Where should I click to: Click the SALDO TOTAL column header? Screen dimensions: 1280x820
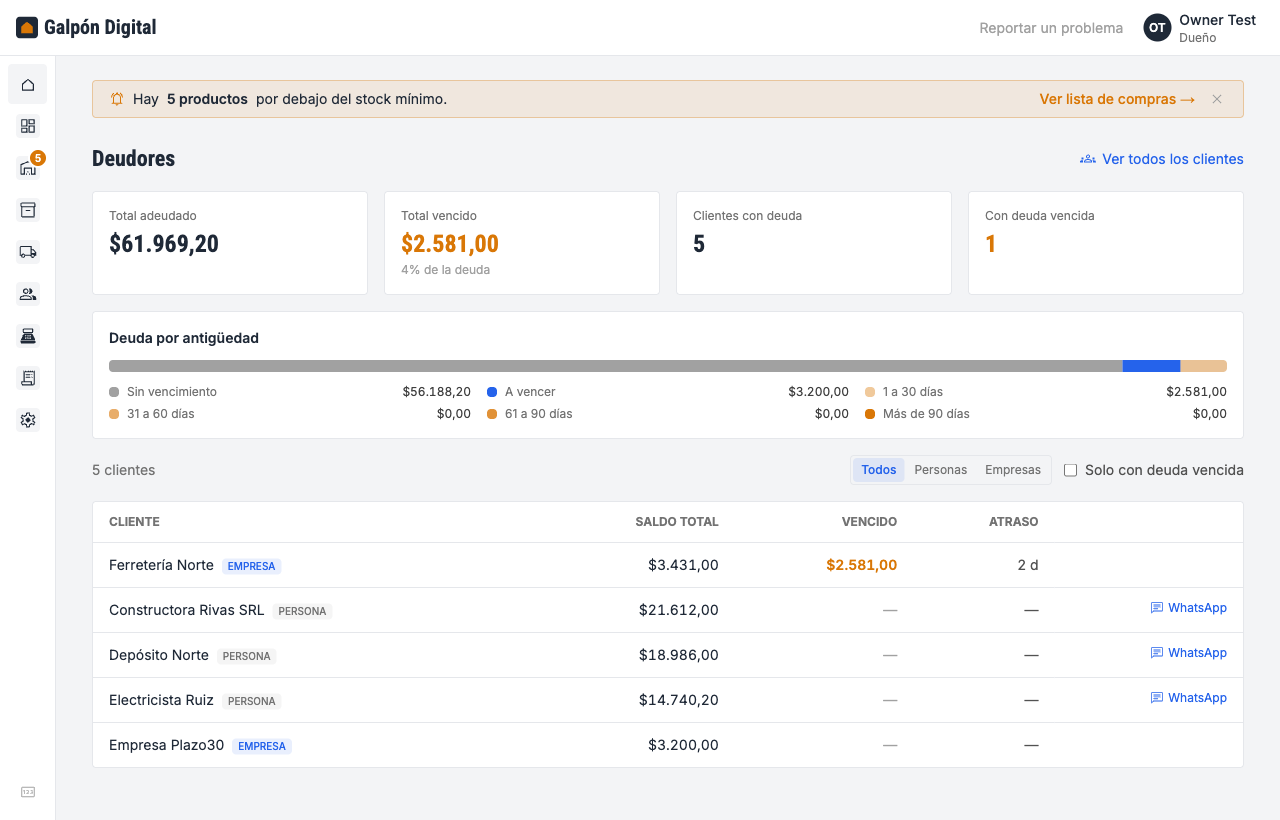[x=677, y=522]
